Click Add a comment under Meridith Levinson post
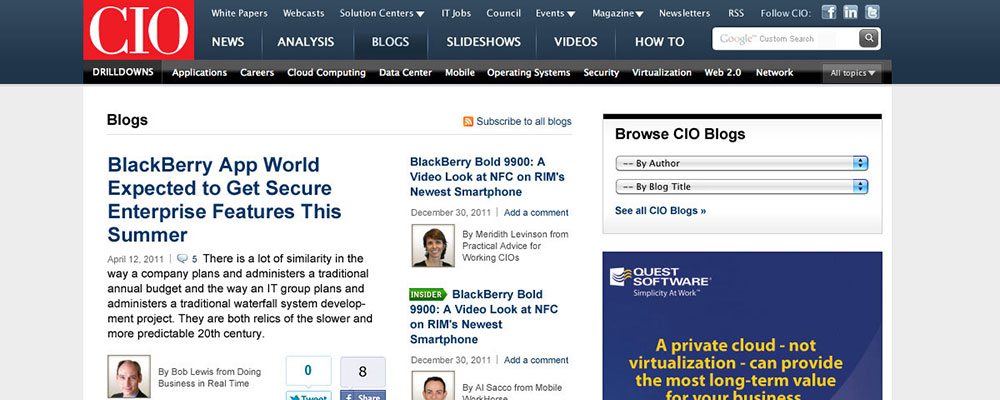Screen dimensions: 1000x400 coord(536,212)
